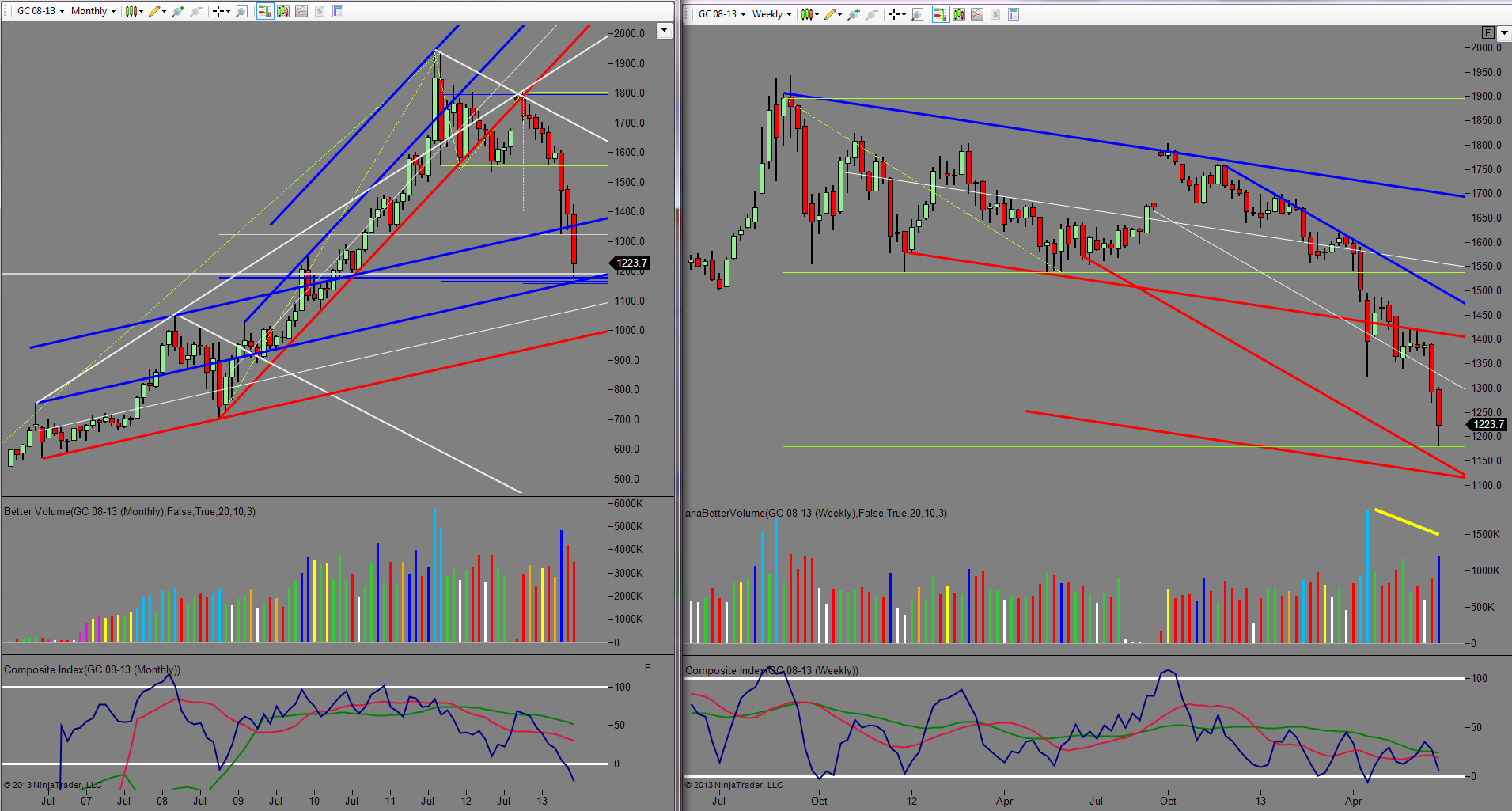The height and width of the screenshot is (811, 1512).
Task: Open chart style candlestick dropdown in Weekly chart
Action: tap(809, 14)
